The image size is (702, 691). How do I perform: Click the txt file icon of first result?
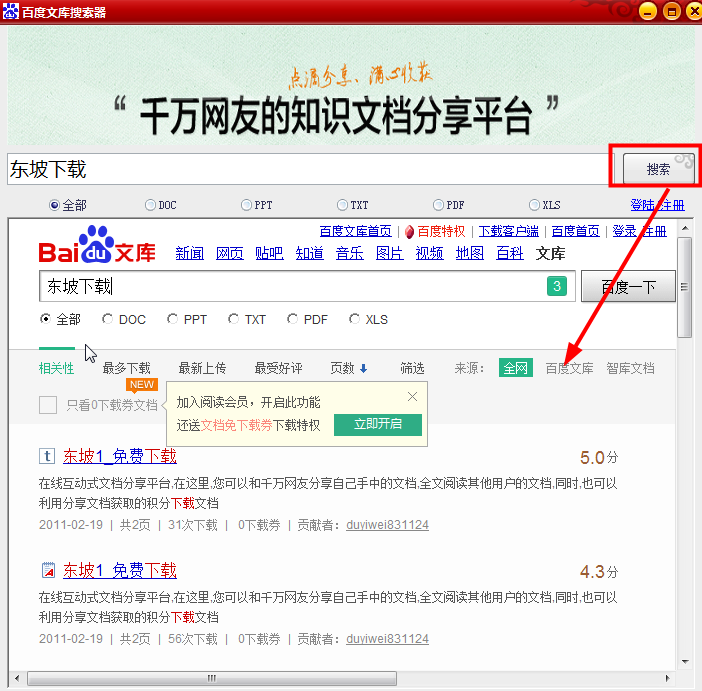pyautogui.click(x=47, y=456)
